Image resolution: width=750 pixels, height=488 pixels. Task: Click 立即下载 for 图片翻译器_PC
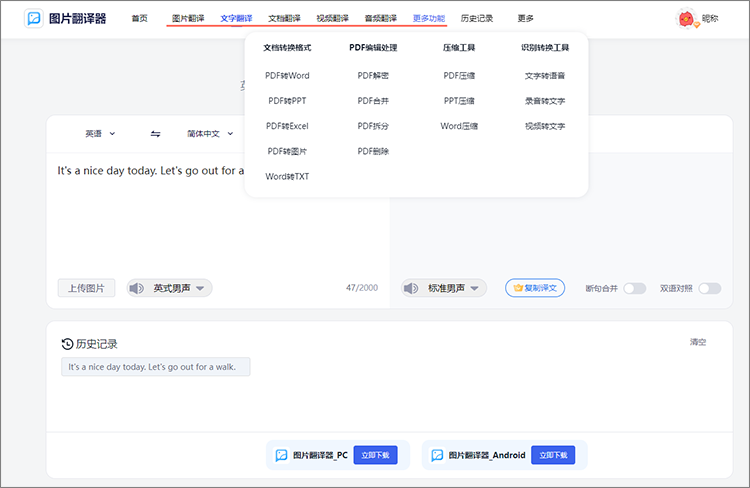(x=375, y=455)
